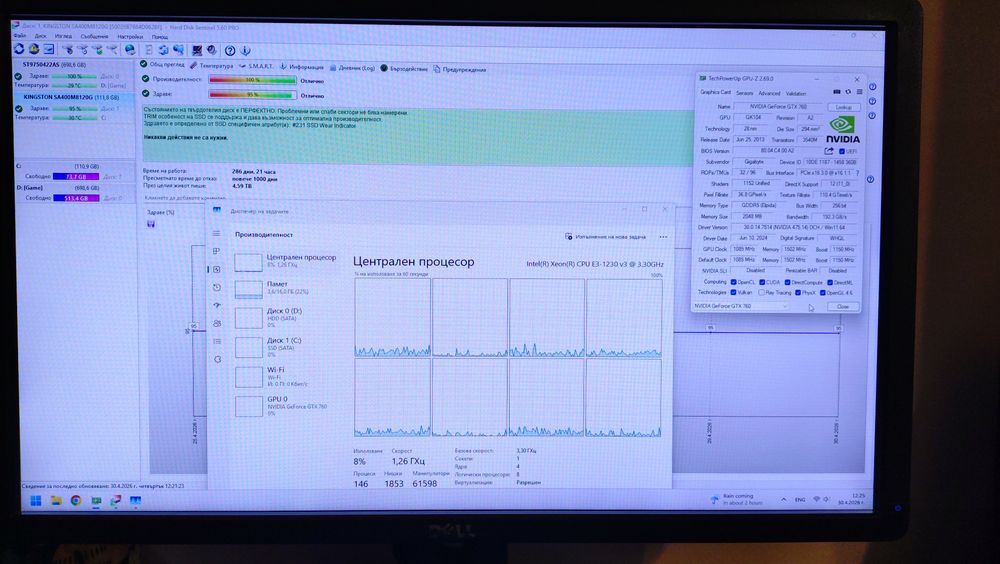1000x564 pixels.
Task: Switch to S.M.A.R.T. tab
Action: point(256,66)
